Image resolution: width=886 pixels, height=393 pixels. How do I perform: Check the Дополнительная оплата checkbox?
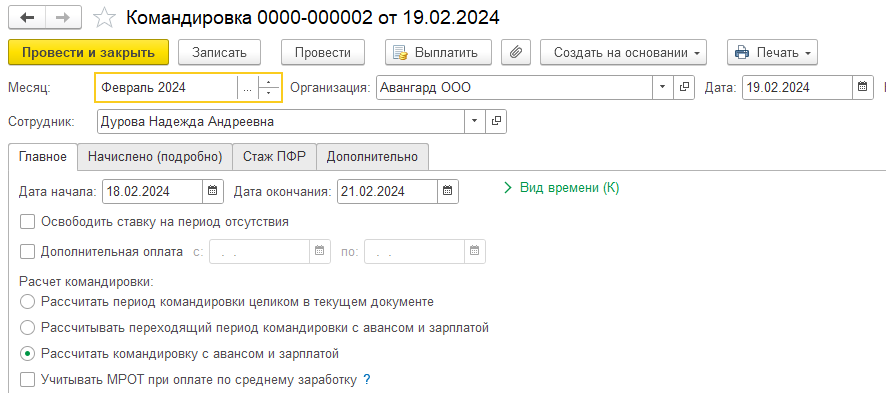(x=27, y=252)
